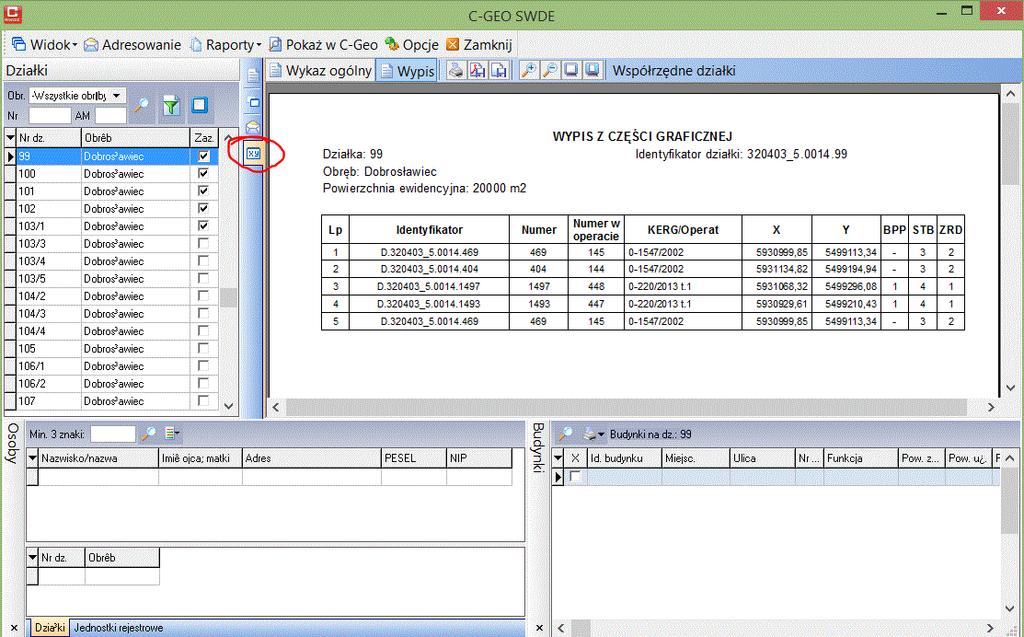Click the export to PDF icon
1024x637 pixels.
[x=477, y=70]
